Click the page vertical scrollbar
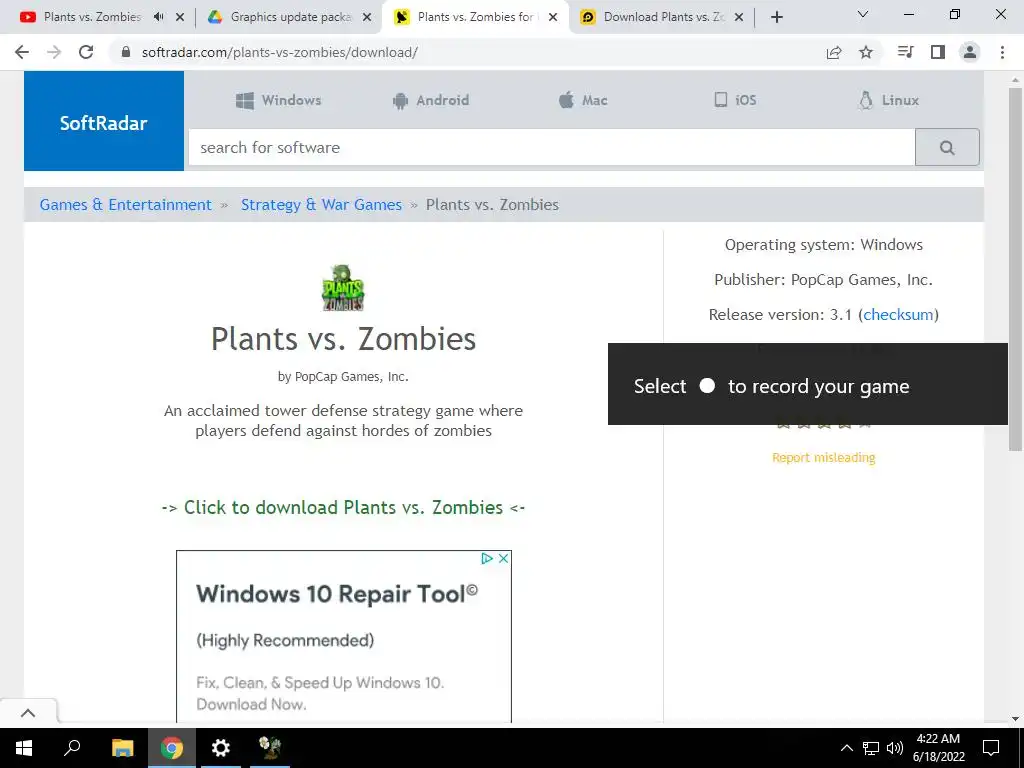1024x768 pixels. (x=1015, y=269)
